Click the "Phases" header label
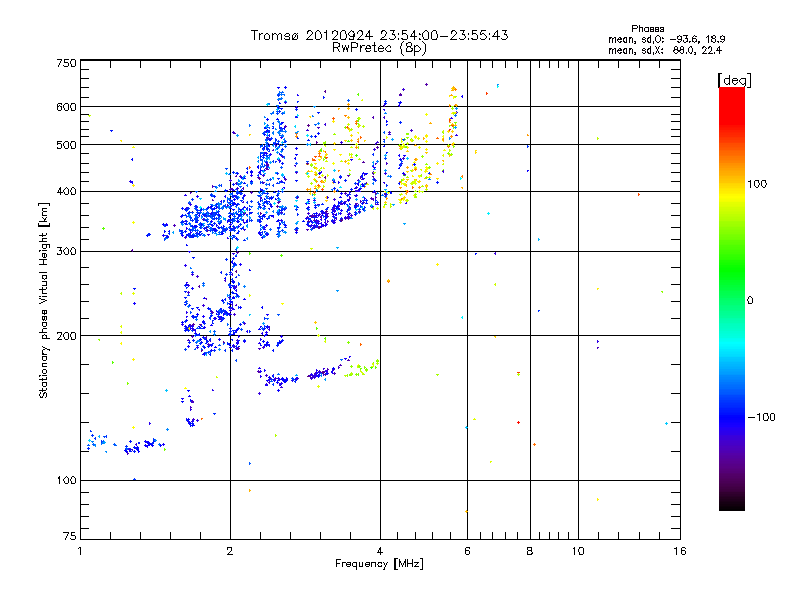Viewport: 800px width, 600px height. [647, 29]
